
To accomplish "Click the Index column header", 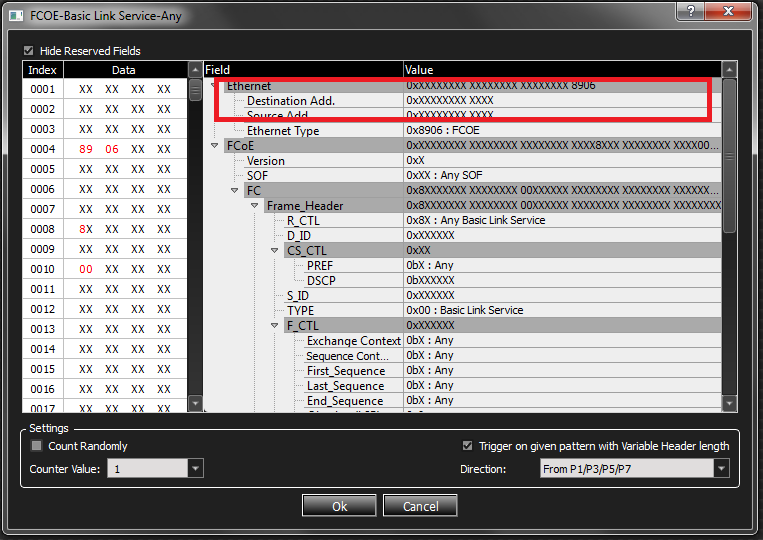I will (43, 70).
